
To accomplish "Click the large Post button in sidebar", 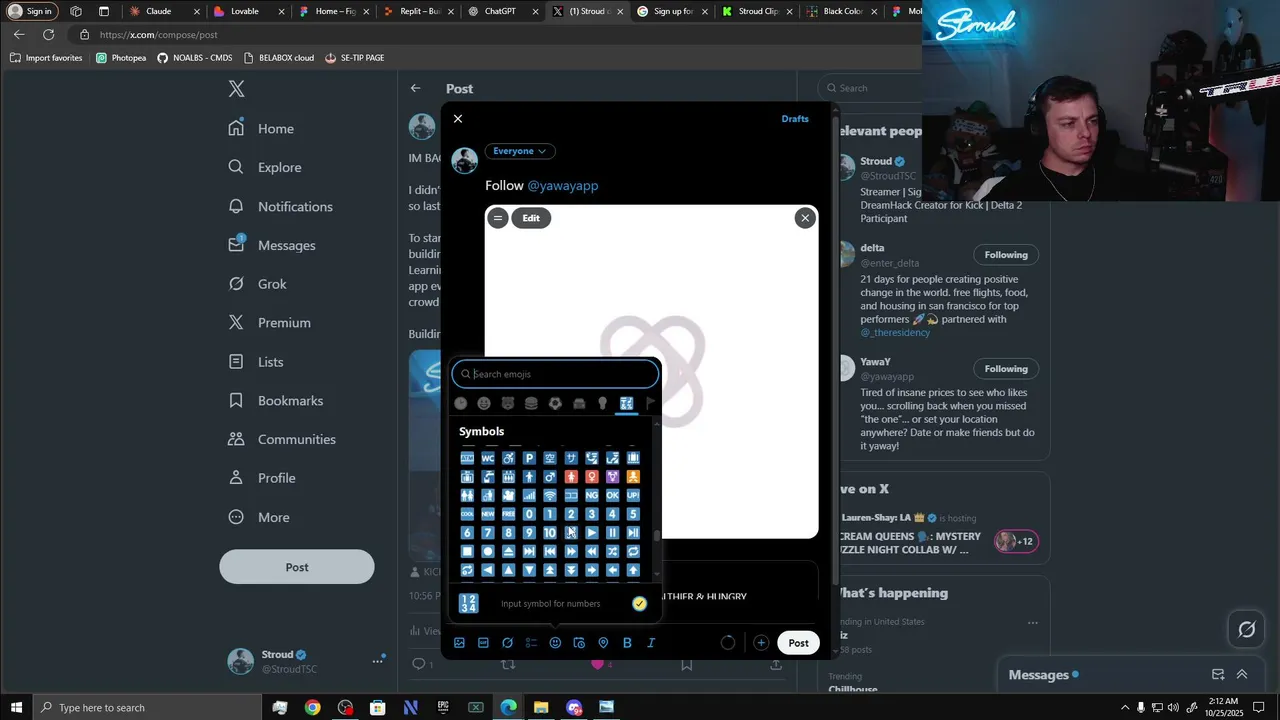I will pyautogui.click(x=297, y=567).
